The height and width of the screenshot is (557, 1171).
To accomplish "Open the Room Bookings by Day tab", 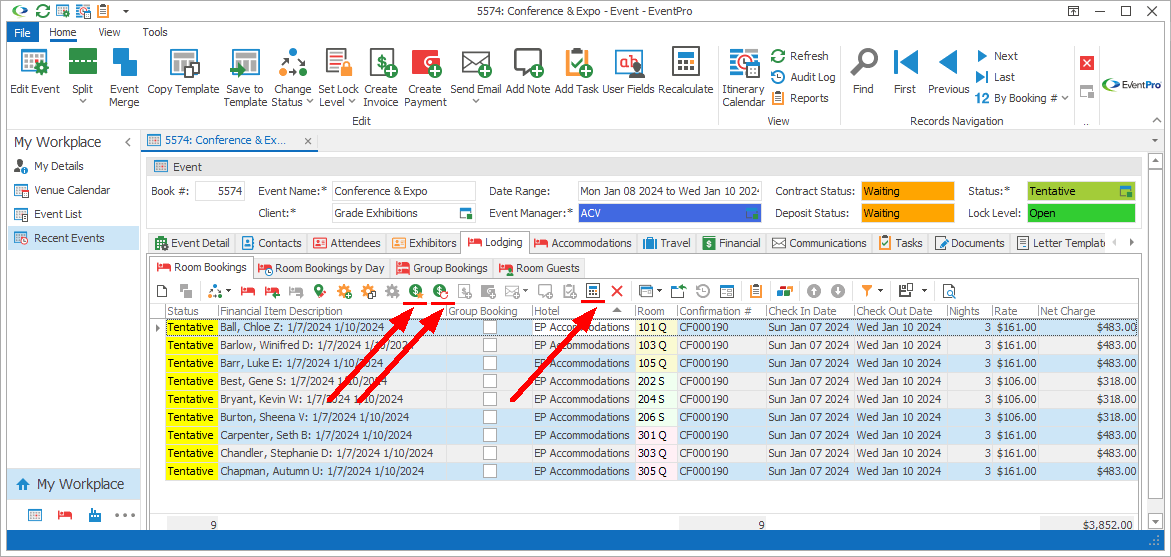I will click(x=323, y=267).
